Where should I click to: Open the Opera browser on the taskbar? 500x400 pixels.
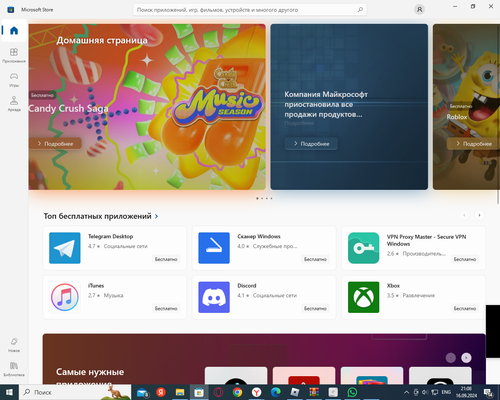coord(218,392)
